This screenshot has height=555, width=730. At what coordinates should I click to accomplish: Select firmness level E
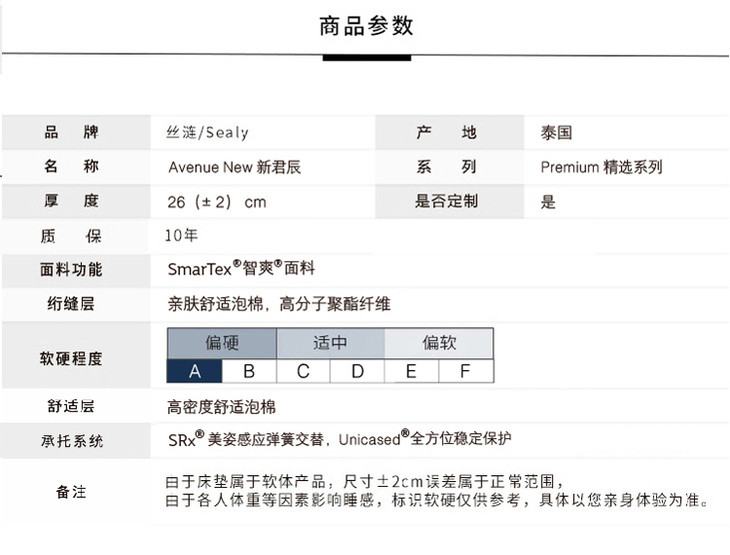click(x=411, y=371)
